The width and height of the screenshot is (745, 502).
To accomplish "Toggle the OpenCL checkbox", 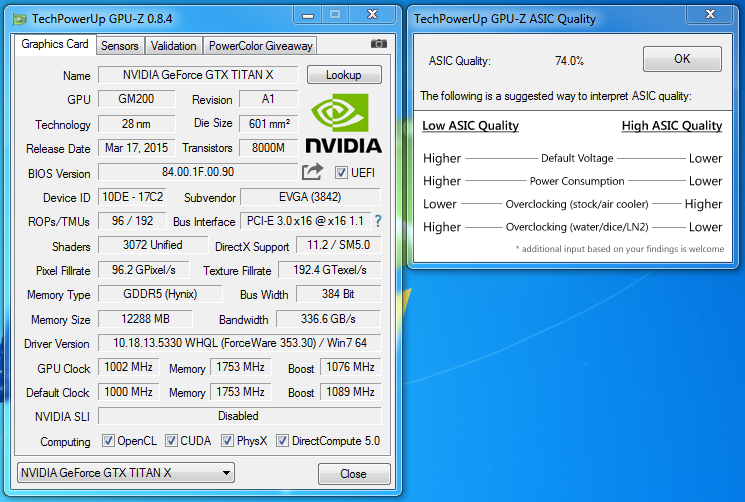I will click(108, 441).
